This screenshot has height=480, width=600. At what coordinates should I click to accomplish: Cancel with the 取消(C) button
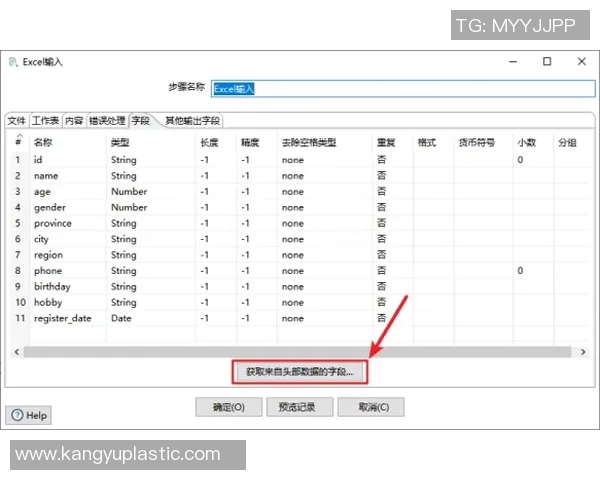(x=371, y=407)
